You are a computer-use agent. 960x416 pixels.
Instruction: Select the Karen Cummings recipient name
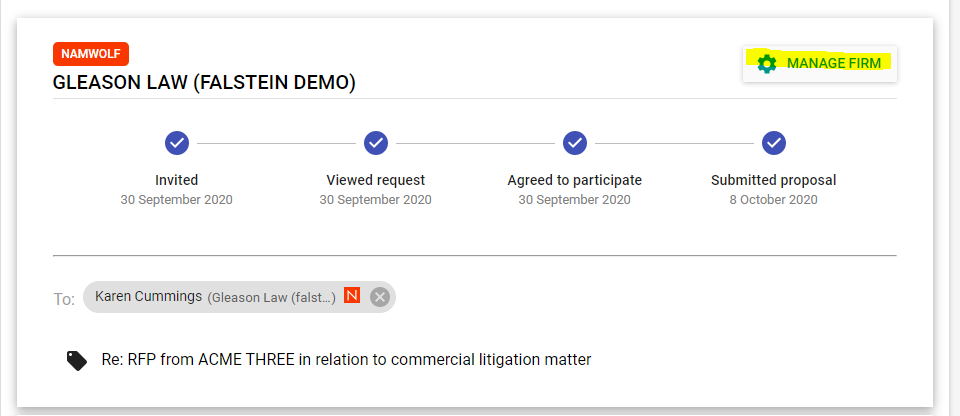point(149,296)
